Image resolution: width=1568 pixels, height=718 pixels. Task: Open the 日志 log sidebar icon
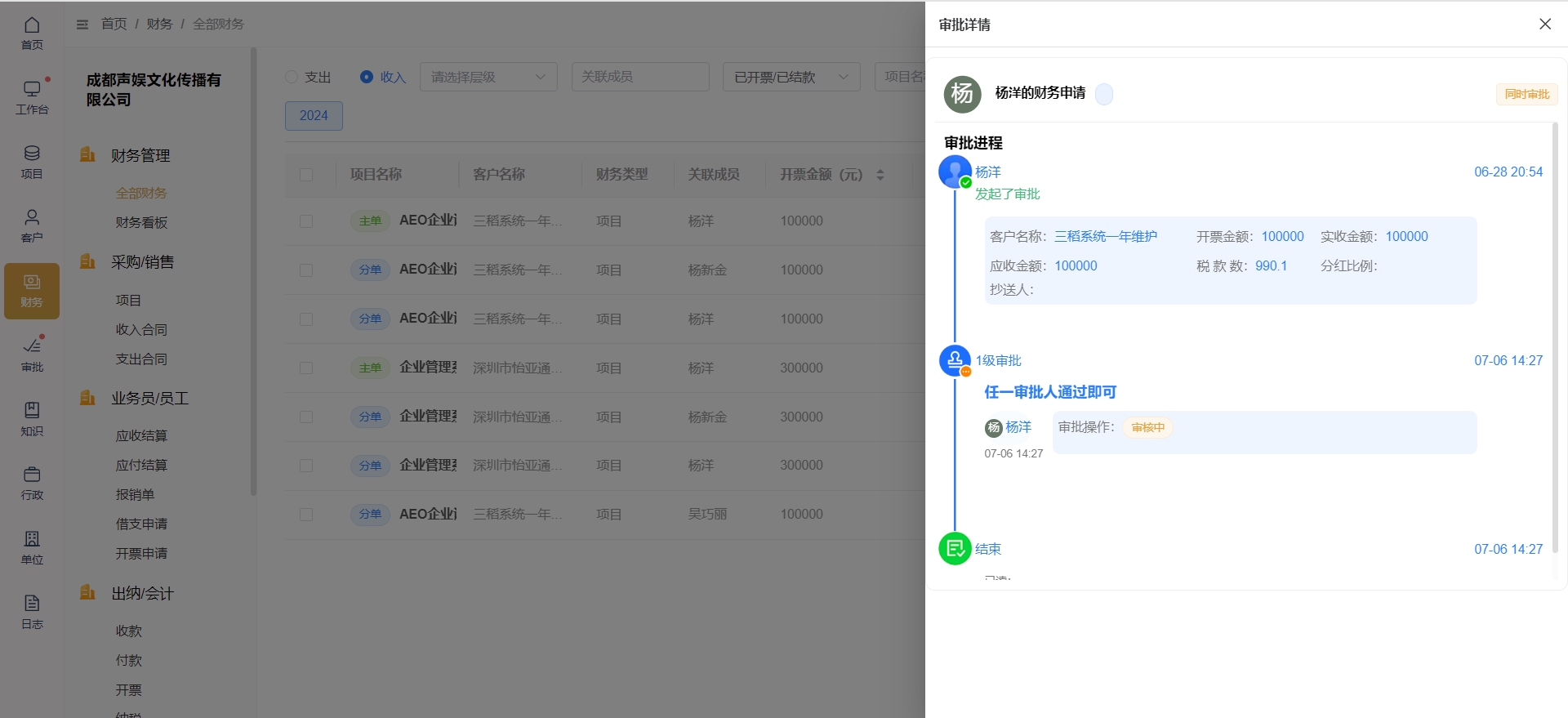(32, 613)
